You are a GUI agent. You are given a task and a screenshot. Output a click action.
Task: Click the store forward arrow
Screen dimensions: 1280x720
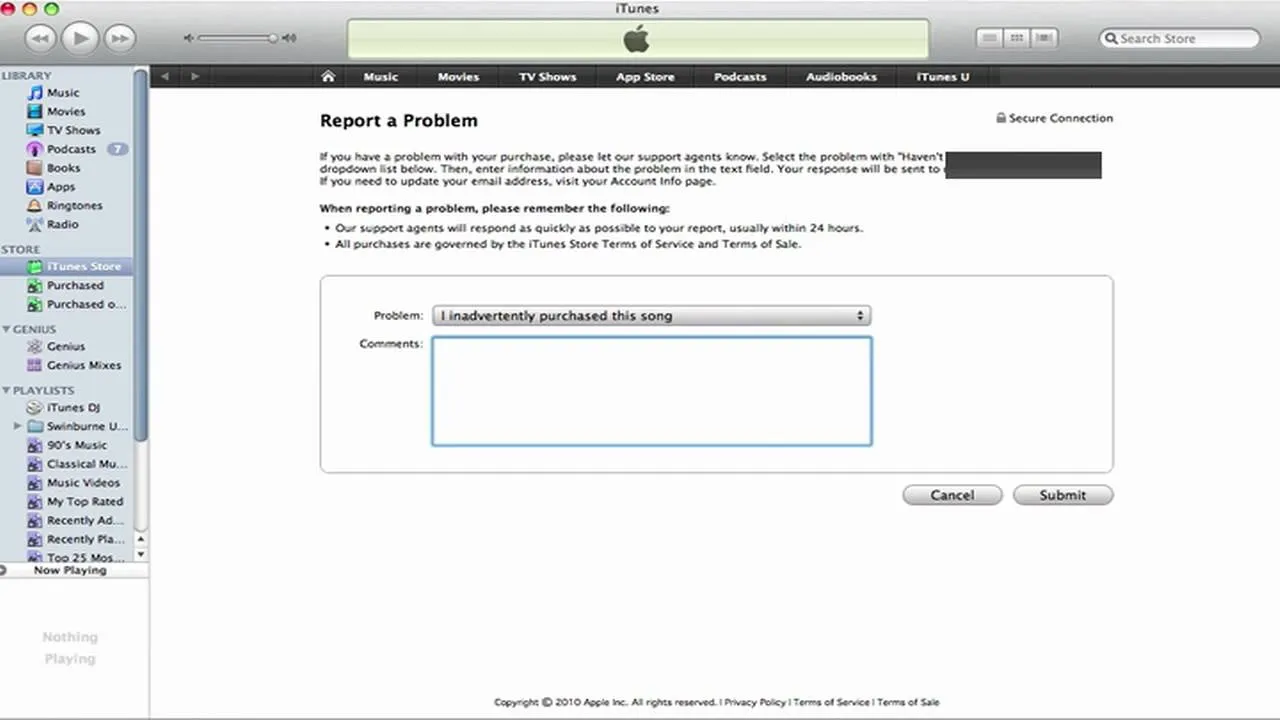(195, 76)
